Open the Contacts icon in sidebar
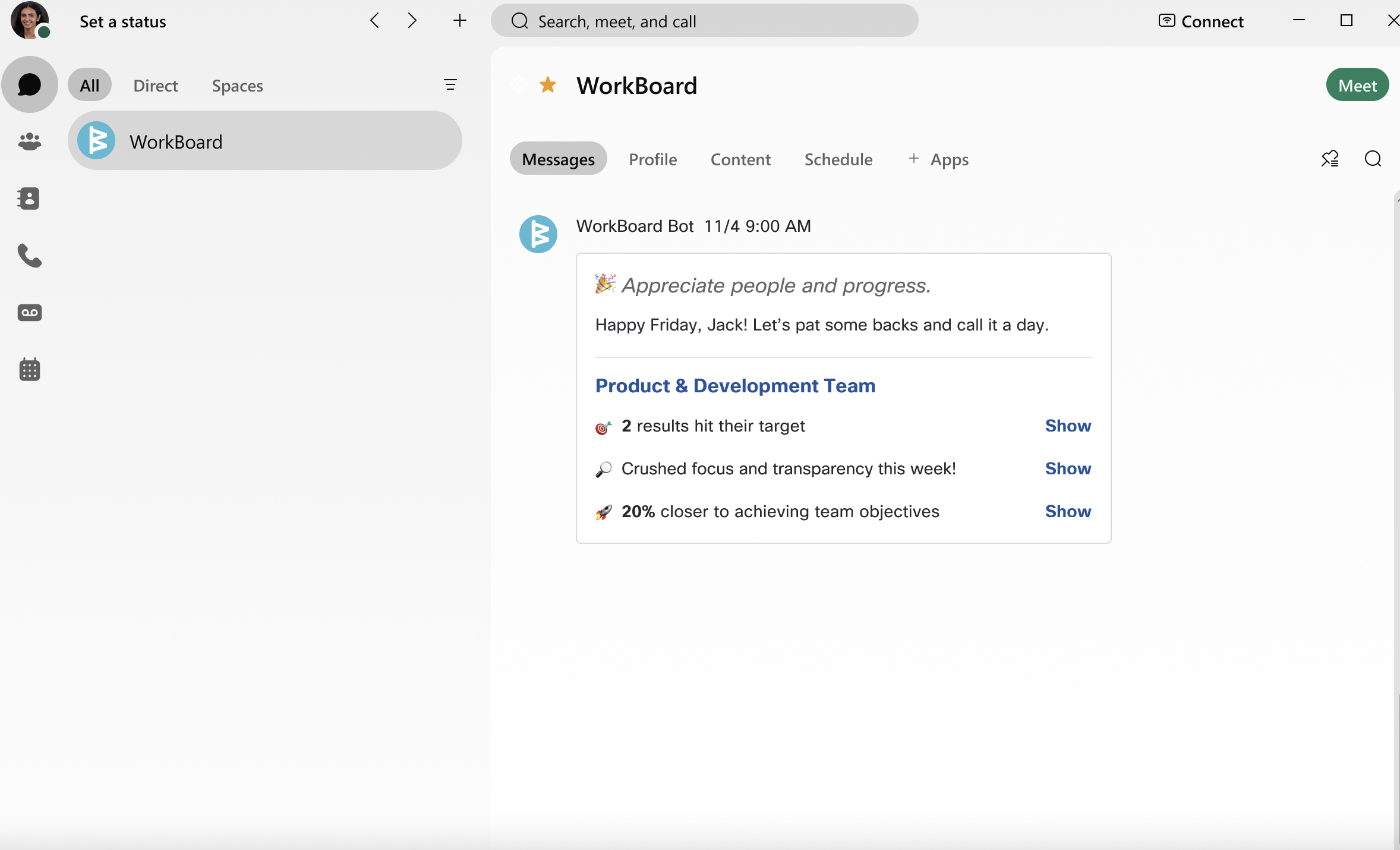1400x850 pixels. 29,199
